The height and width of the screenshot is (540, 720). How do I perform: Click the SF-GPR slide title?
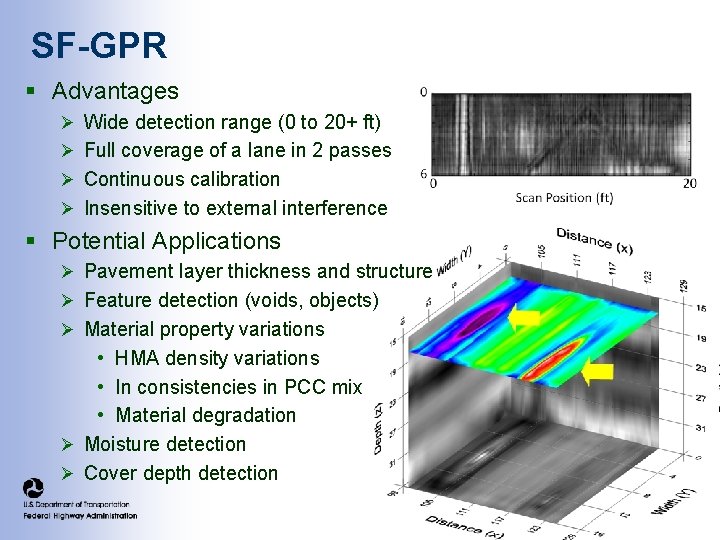99,45
